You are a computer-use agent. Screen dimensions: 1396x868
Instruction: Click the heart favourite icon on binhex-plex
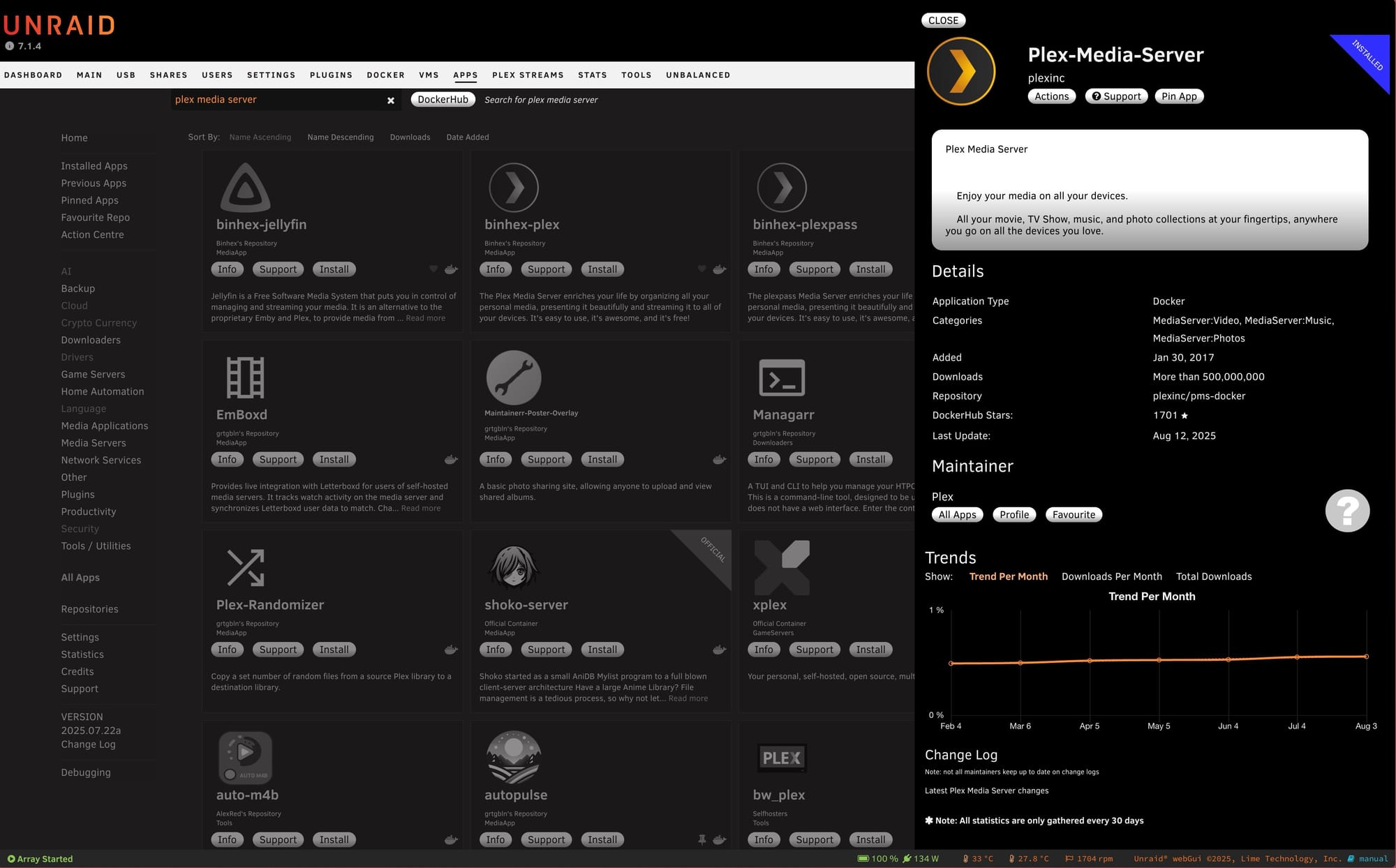click(x=701, y=269)
